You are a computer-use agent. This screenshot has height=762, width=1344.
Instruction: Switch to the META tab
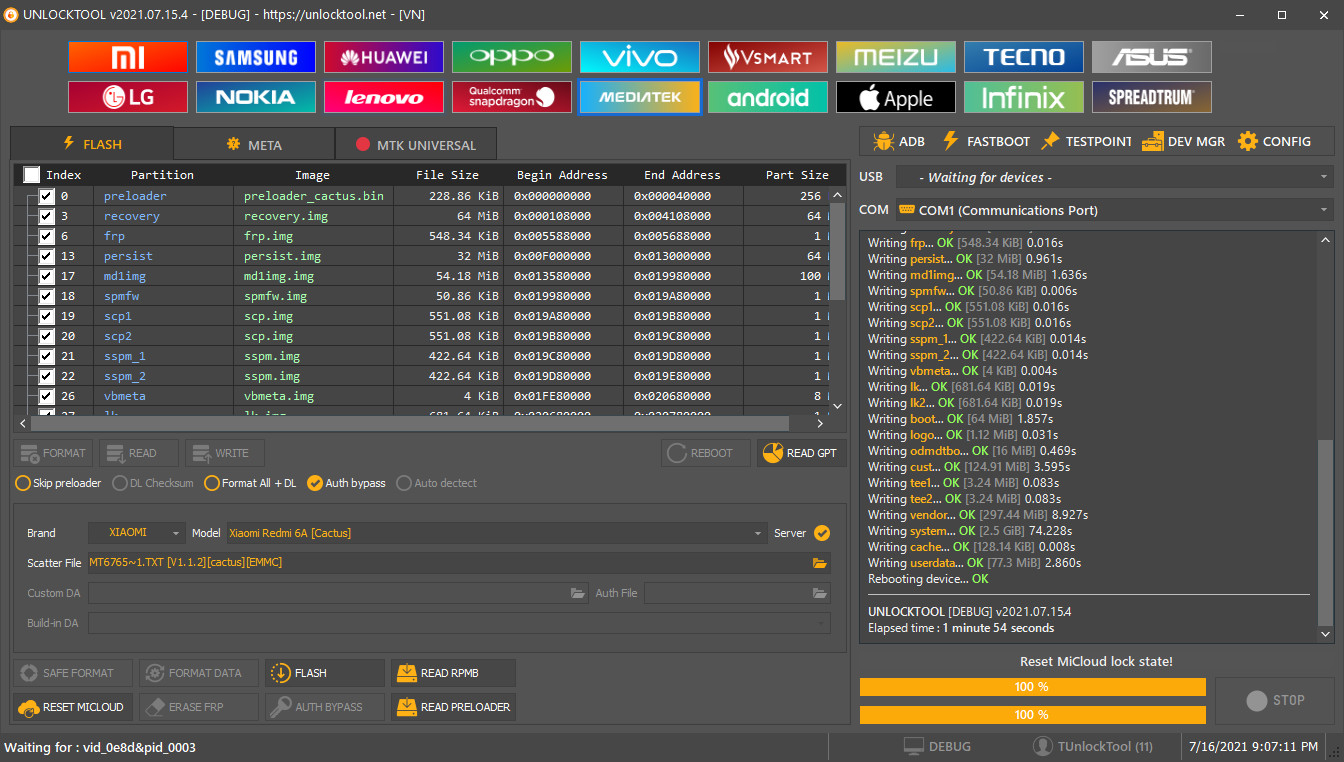click(x=254, y=144)
